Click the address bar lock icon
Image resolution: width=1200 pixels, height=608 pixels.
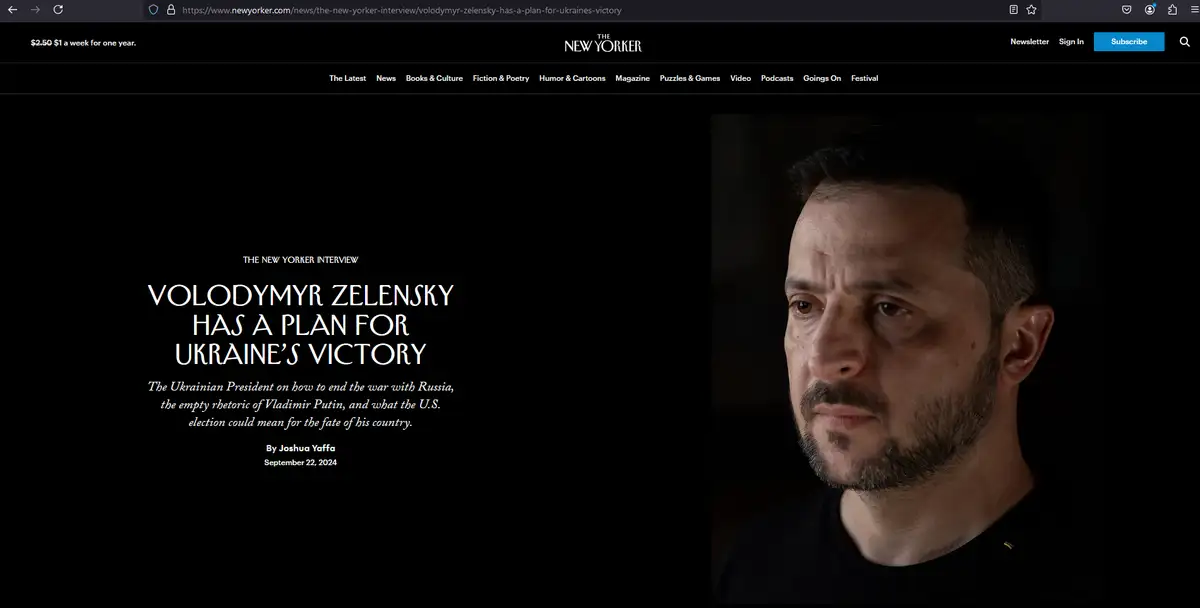171,10
